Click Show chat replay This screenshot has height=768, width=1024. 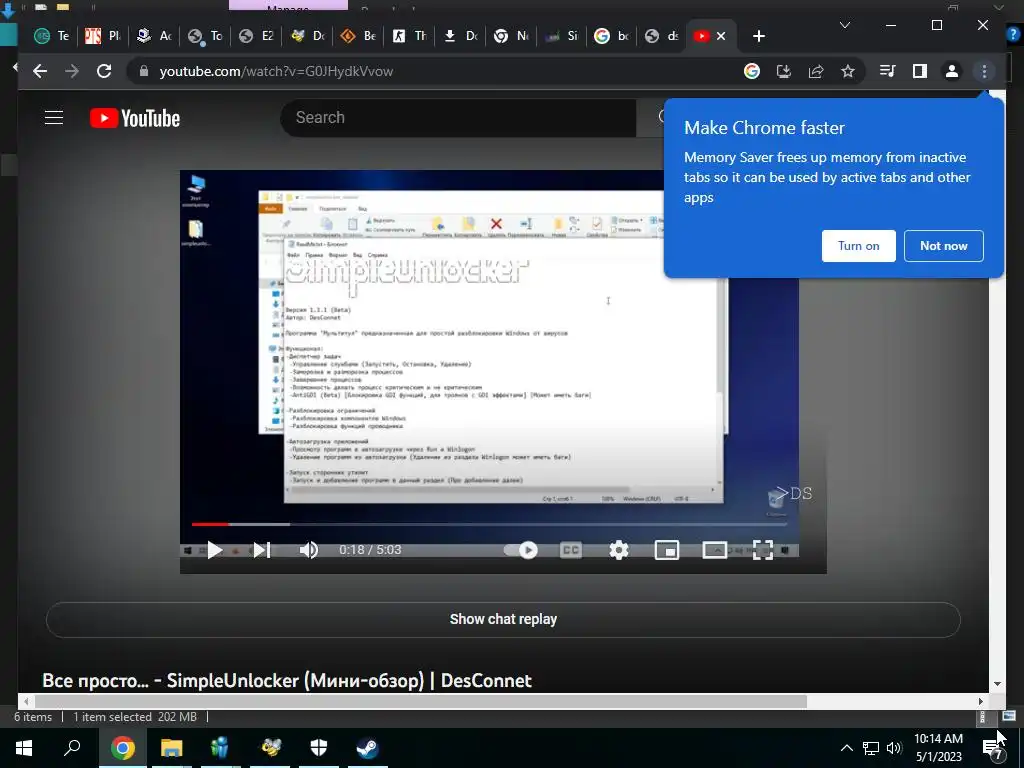503,619
